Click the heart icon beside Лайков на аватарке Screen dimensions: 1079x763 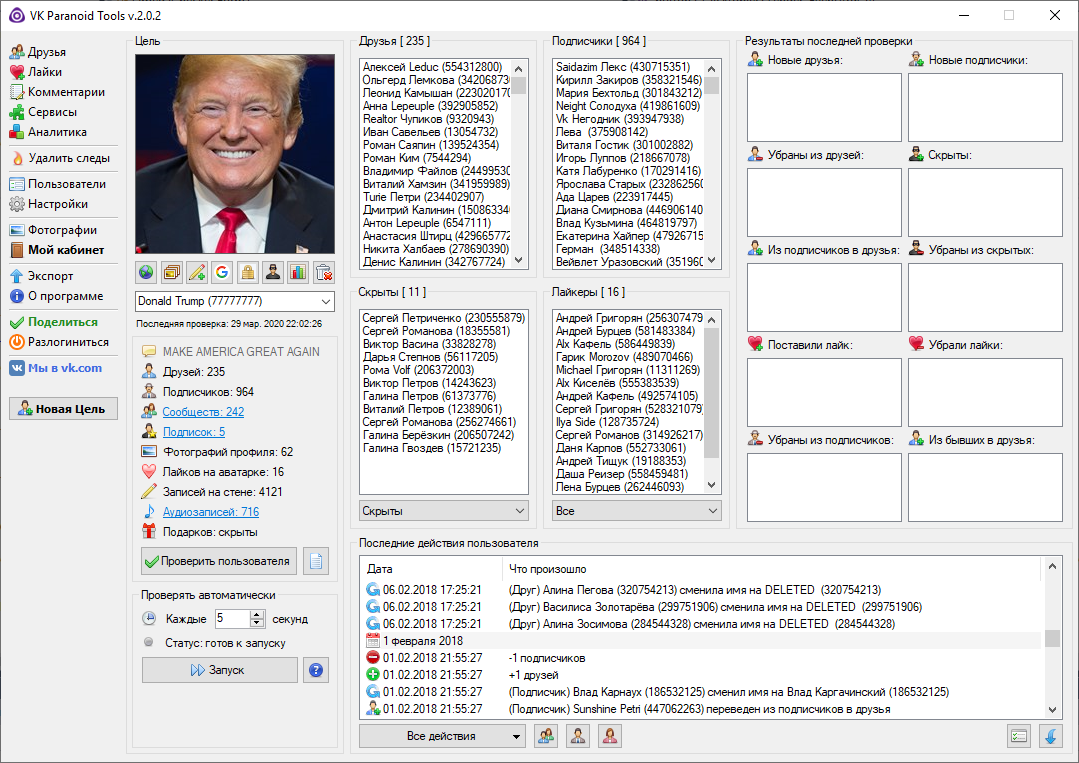point(149,472)
